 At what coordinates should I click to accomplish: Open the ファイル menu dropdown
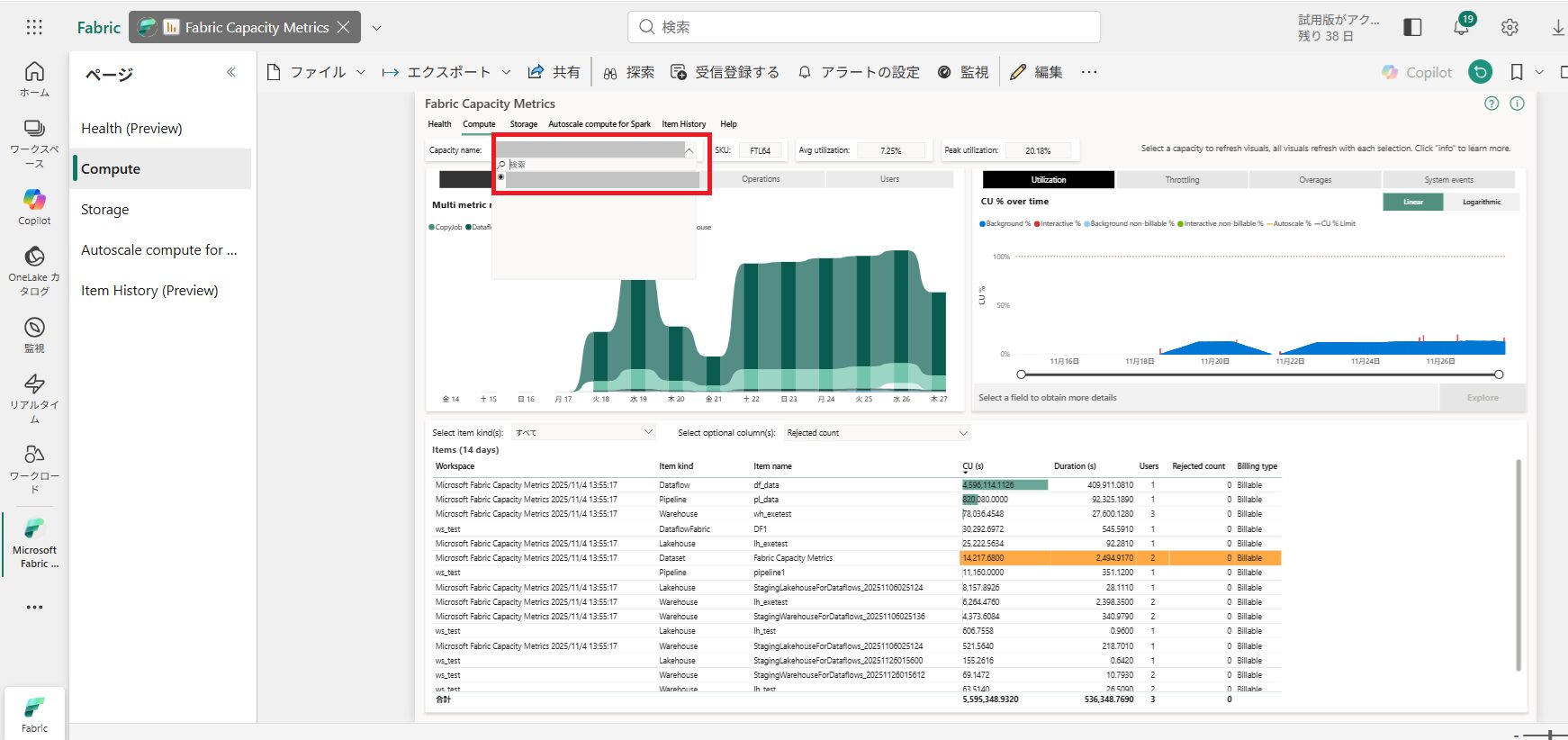317,72
